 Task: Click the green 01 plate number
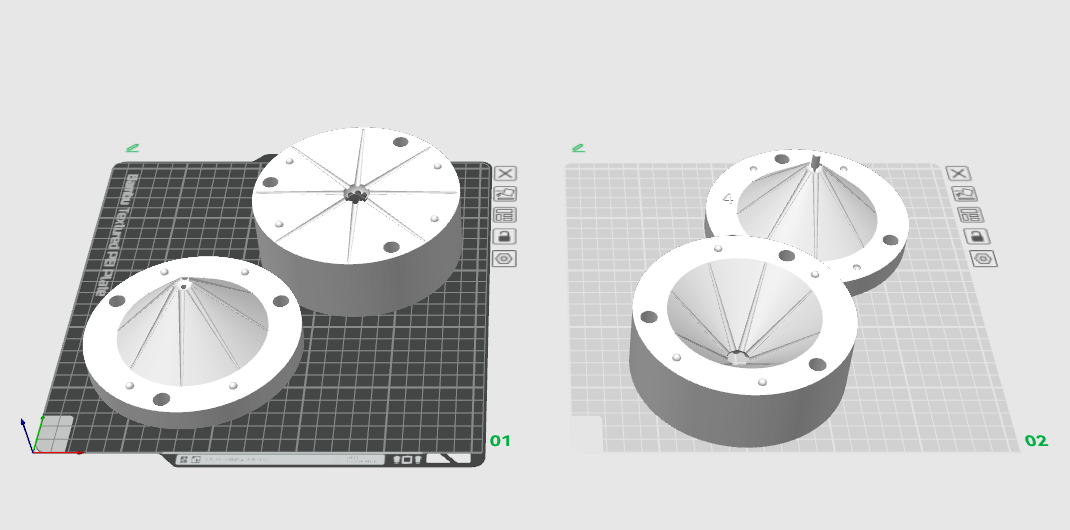pyautogui.click(x=500, y=441)
